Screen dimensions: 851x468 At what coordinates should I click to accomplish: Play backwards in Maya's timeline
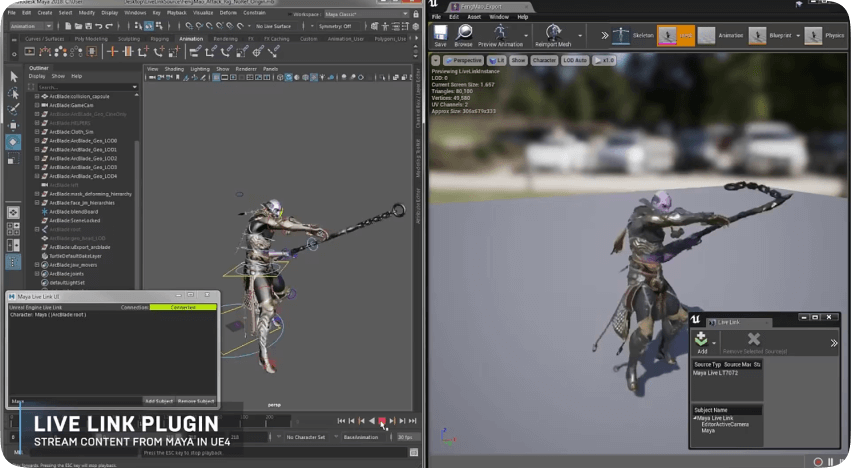pyautogui.click(x=372, y=421)
